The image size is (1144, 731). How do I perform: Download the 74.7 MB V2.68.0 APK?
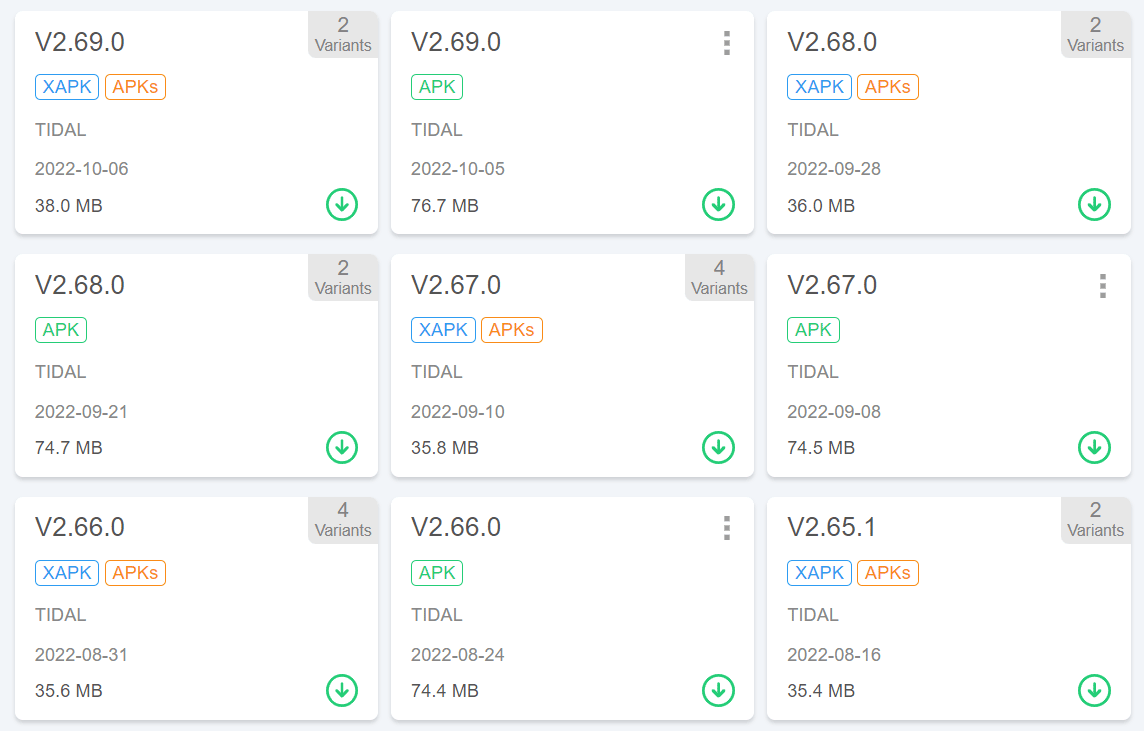point(342,447)
